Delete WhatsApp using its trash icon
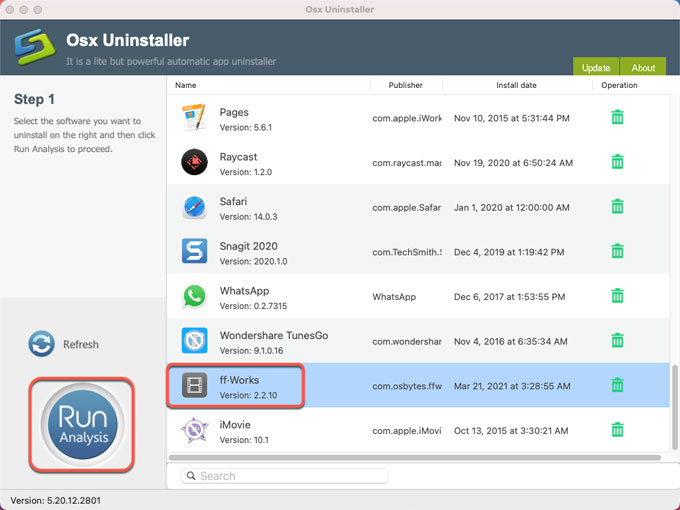Screen dimensions: 680x510 point(617,296)
